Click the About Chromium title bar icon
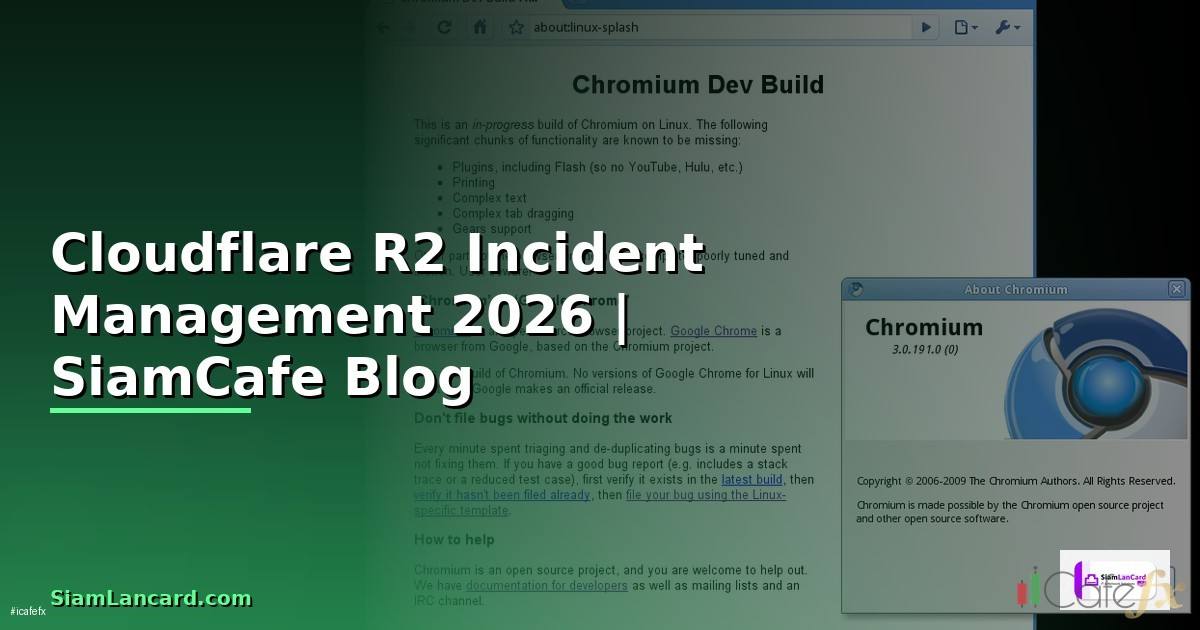Image resolution: width=1200 pixels, height=630 pixels. tap(856, 289)
